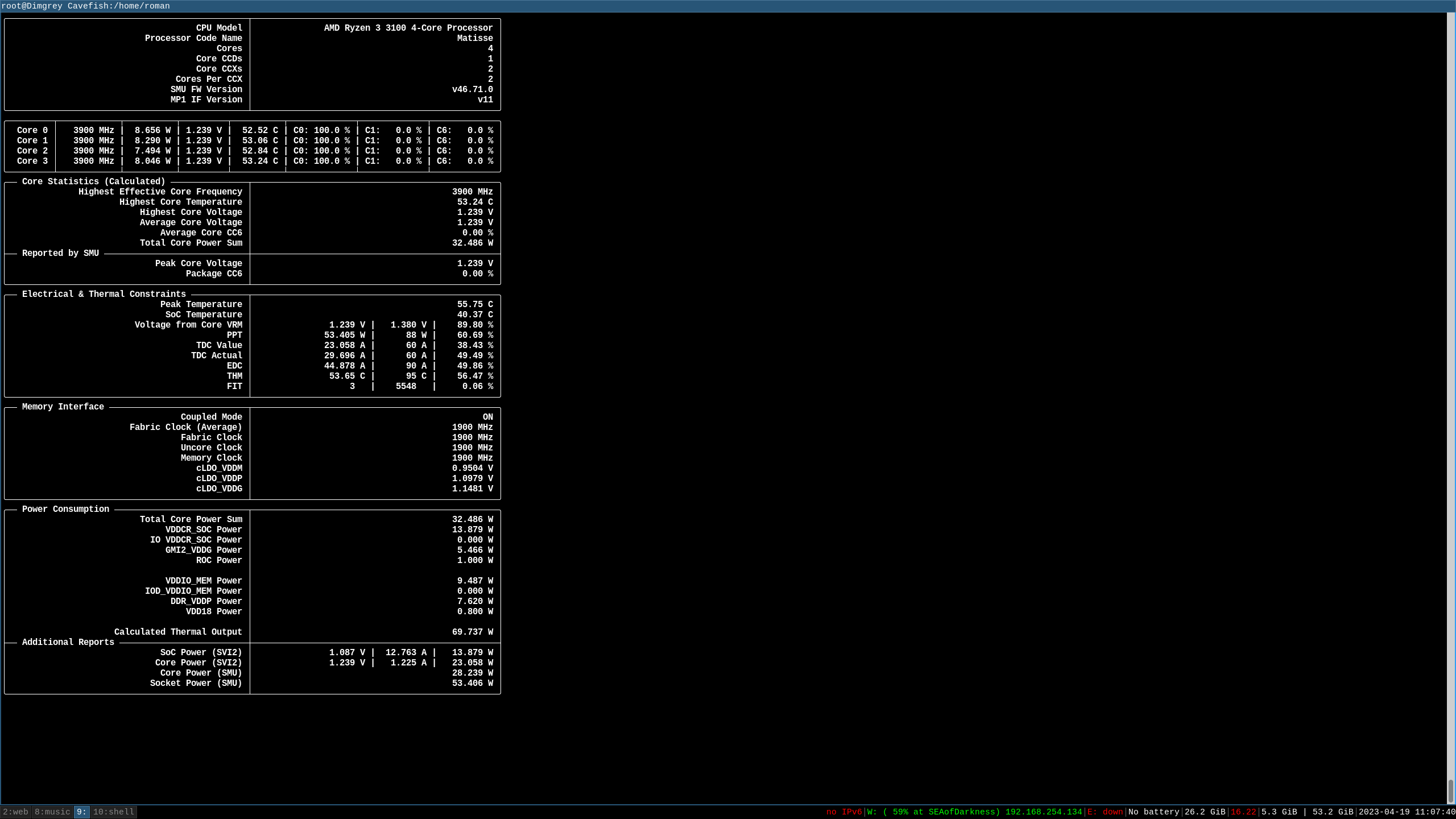Screen dimensions: 1456x819
Task: Click the terminal title bar text
Action: 85,6
